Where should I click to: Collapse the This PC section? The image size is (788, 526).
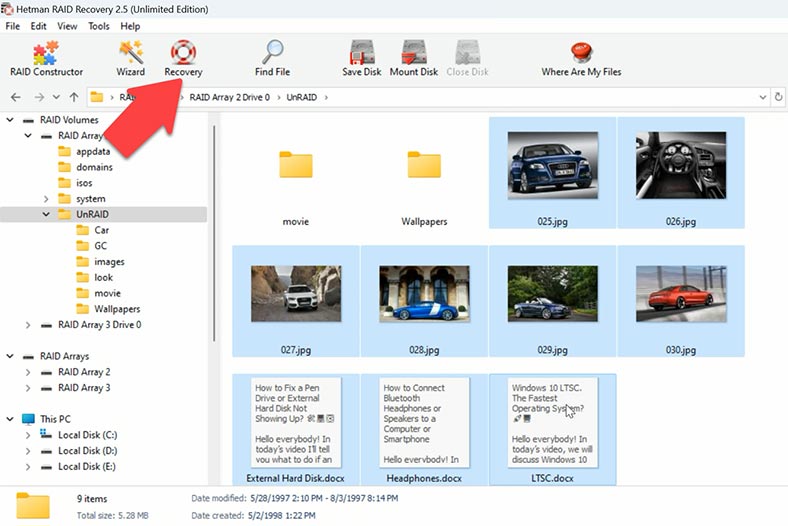pyautogui.click(x=10, y=419)
